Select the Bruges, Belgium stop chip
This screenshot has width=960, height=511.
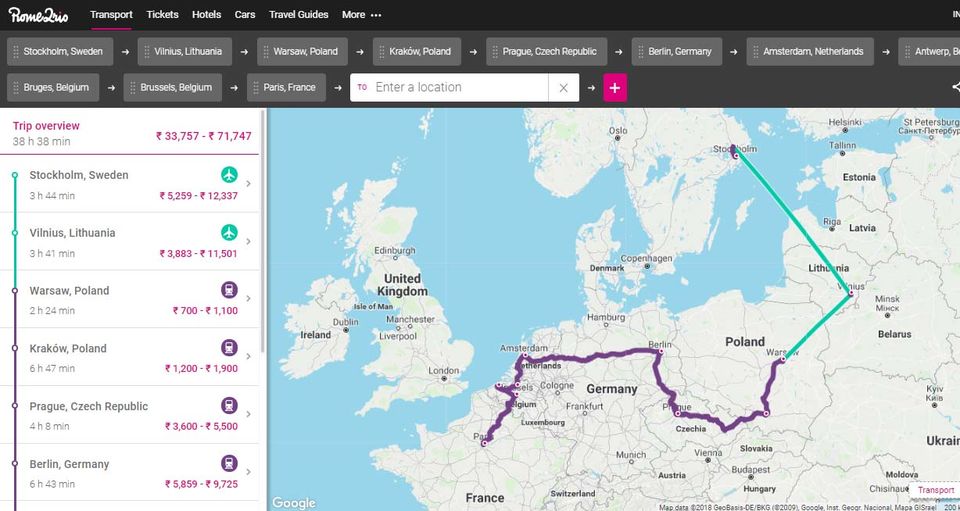click(53, 88)
